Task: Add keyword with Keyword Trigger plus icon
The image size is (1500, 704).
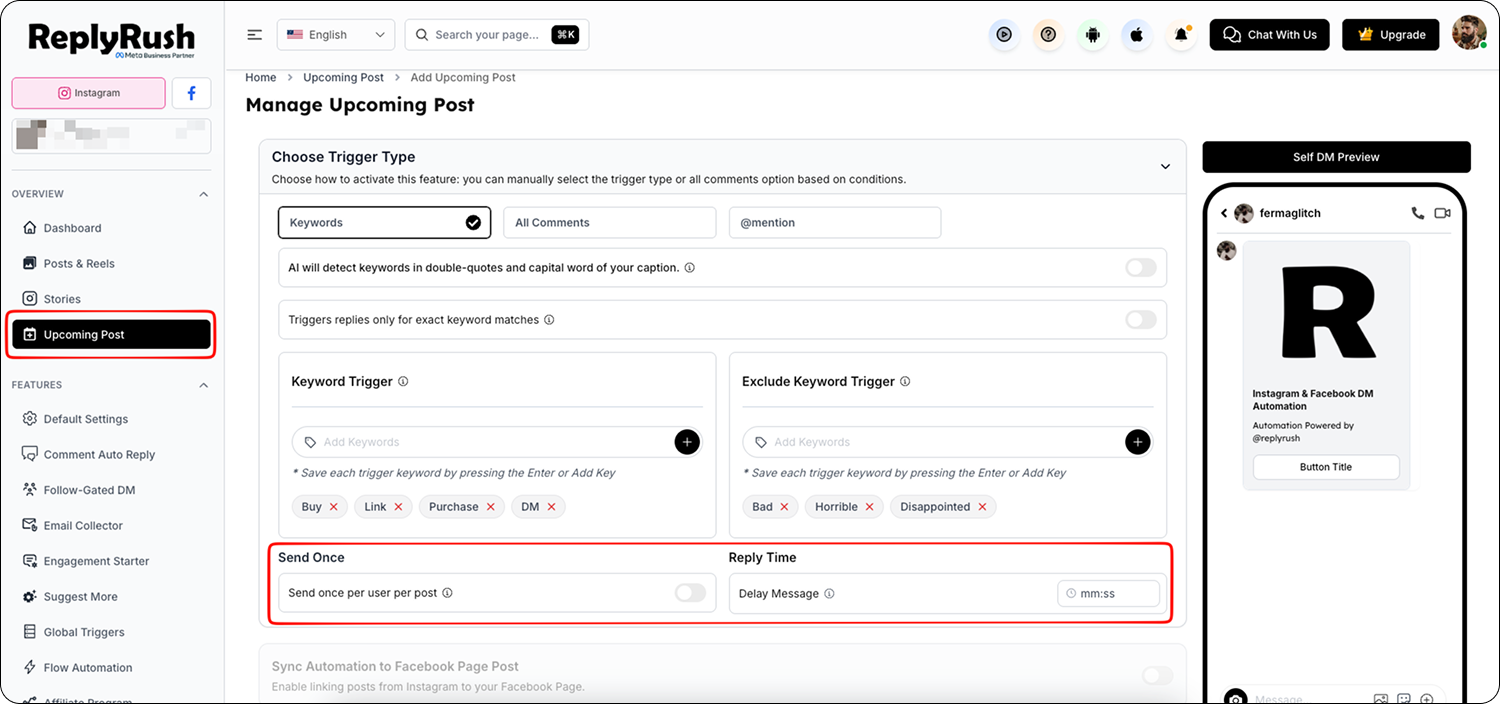Action: pos(687,442)
